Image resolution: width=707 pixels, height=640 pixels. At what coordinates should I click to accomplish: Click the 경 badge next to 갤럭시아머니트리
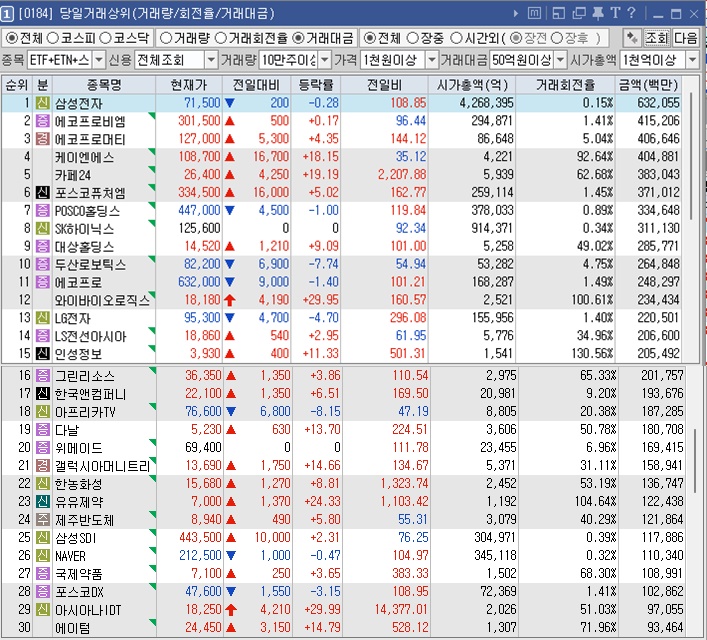pos(42,465)
